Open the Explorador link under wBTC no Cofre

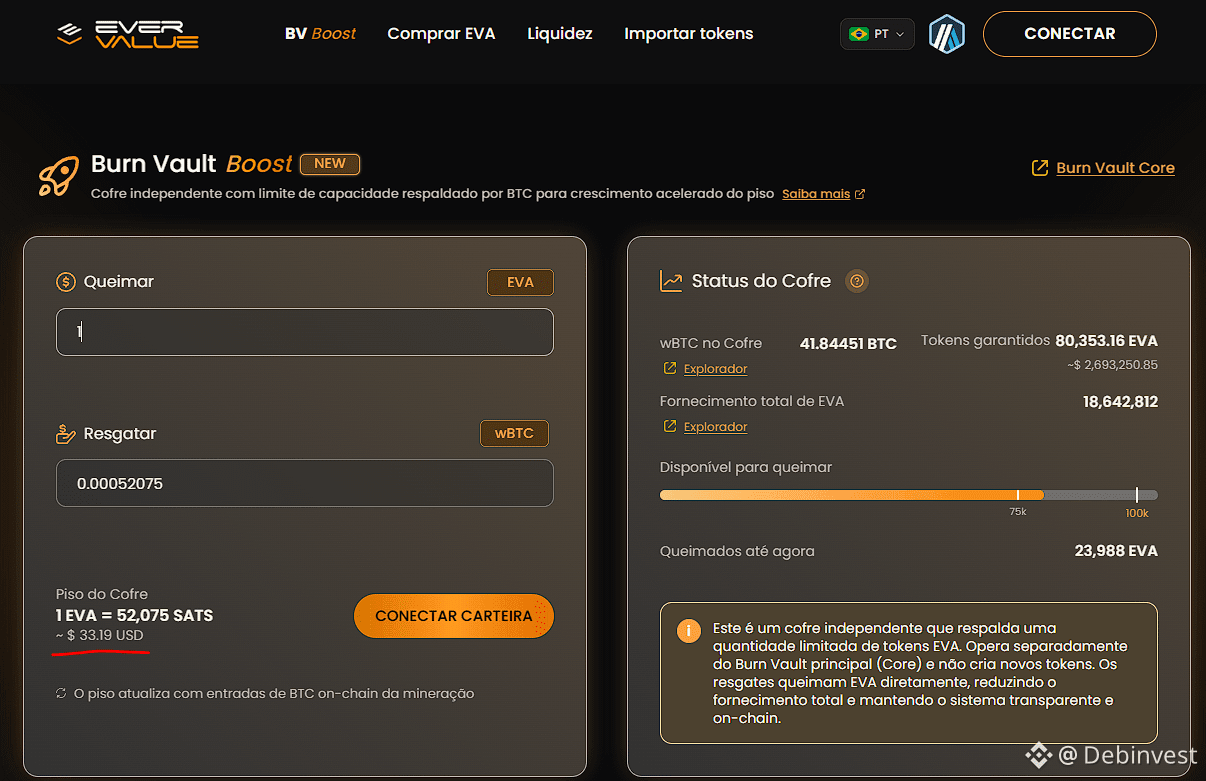(x=715, y=369)
